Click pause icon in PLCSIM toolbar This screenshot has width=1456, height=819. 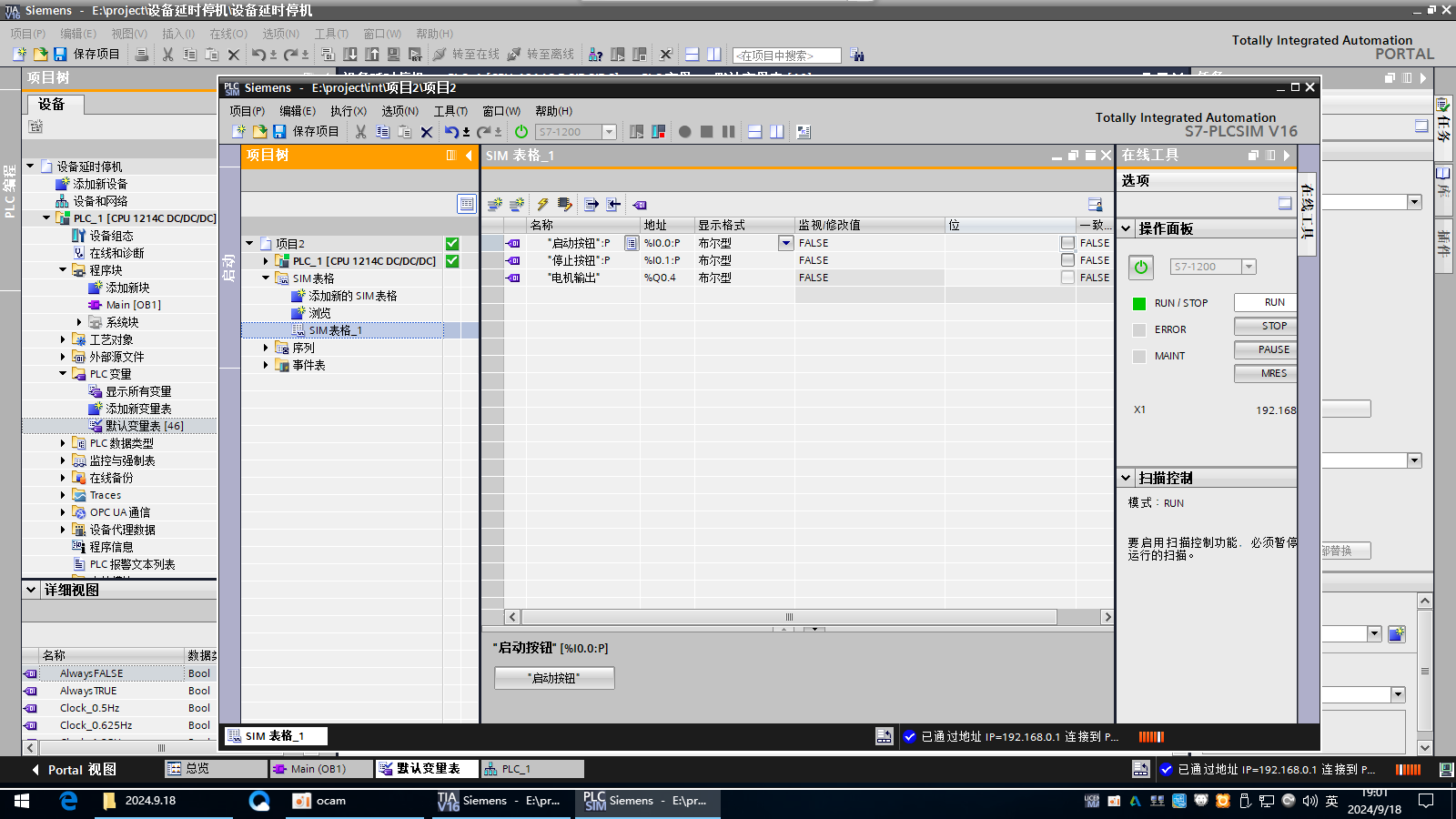[728, 132]
